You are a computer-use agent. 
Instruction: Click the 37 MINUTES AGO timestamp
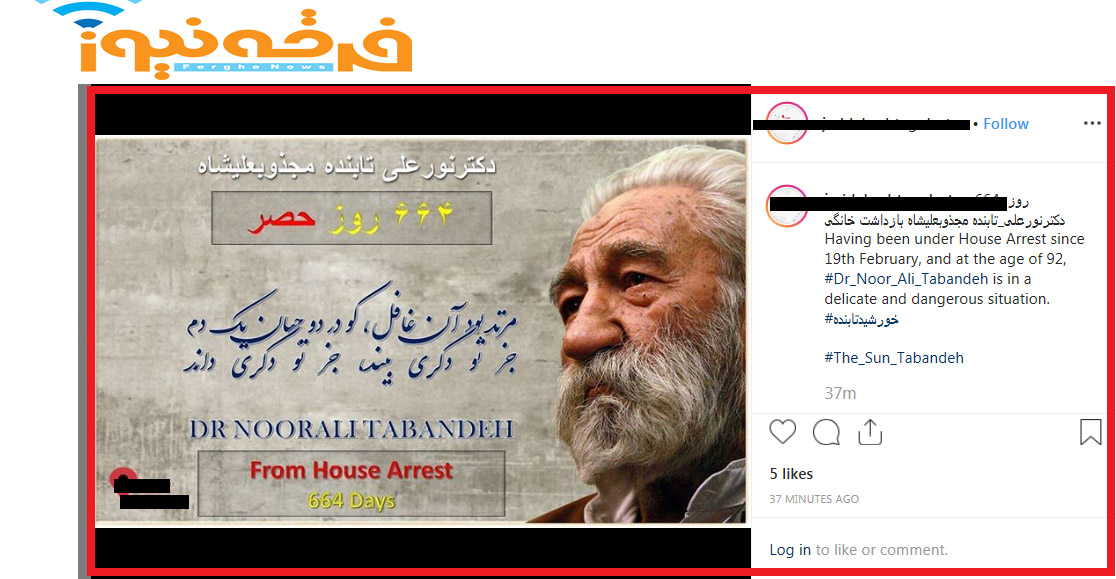(x=814, y=499)
